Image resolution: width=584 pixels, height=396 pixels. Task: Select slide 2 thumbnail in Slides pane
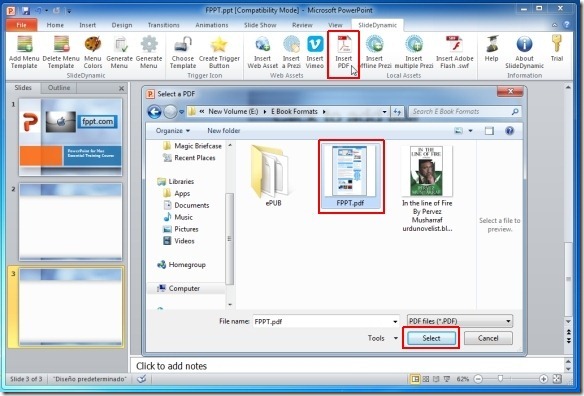(x=70, y=222)
